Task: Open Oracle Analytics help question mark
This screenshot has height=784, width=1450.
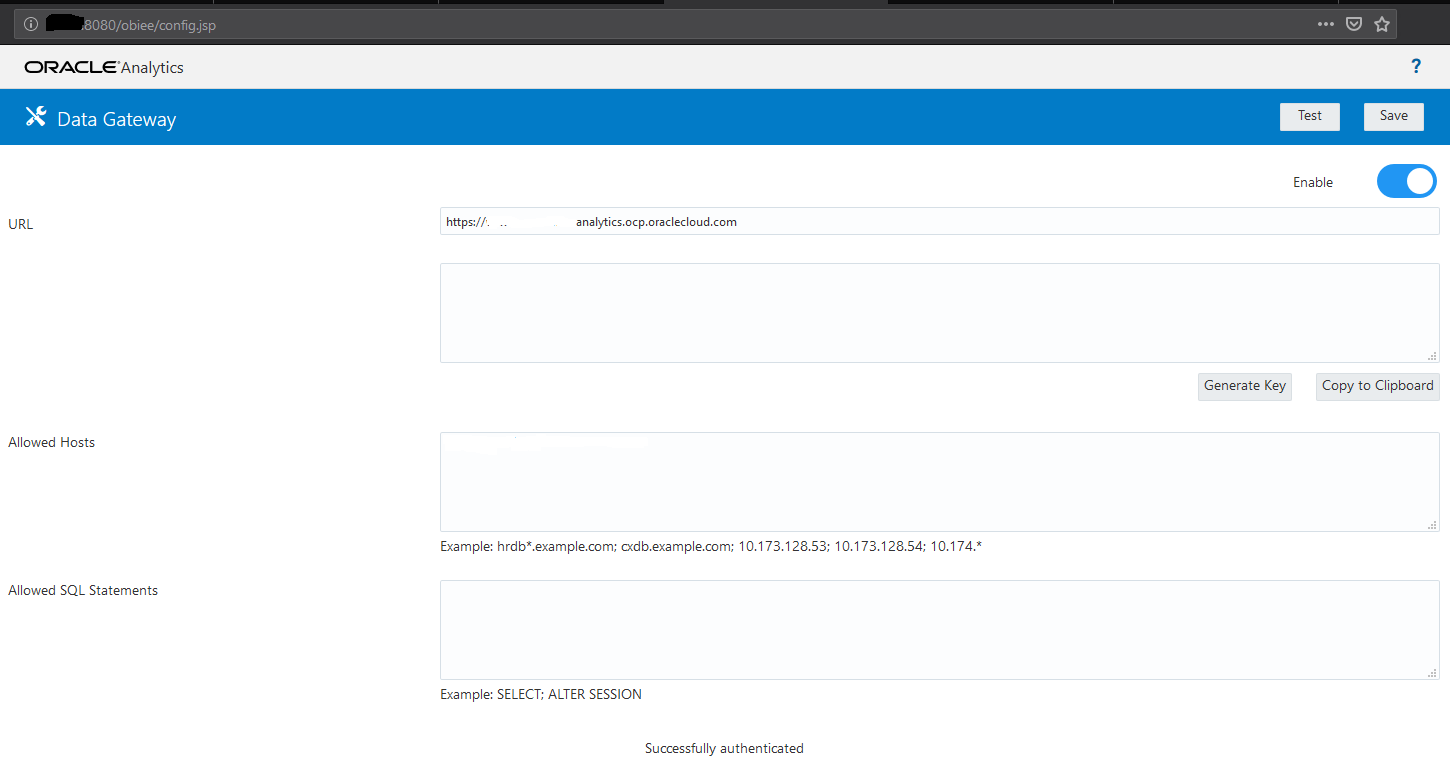Action: 1416,66
